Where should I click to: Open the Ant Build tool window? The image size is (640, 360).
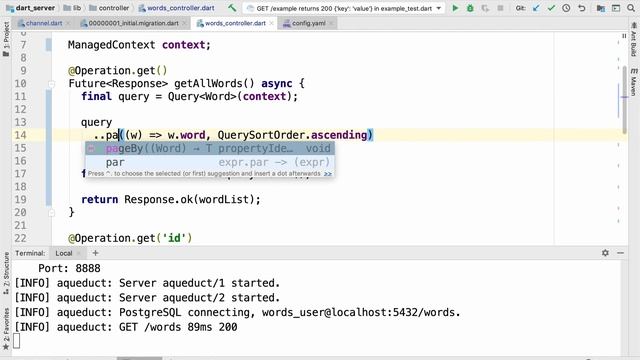[633, 40]
